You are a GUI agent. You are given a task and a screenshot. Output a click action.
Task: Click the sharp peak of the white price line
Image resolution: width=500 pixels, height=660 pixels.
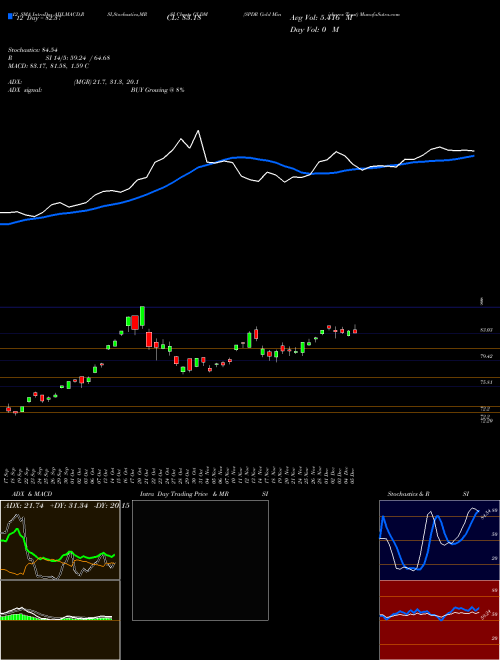tap(198, 131)
